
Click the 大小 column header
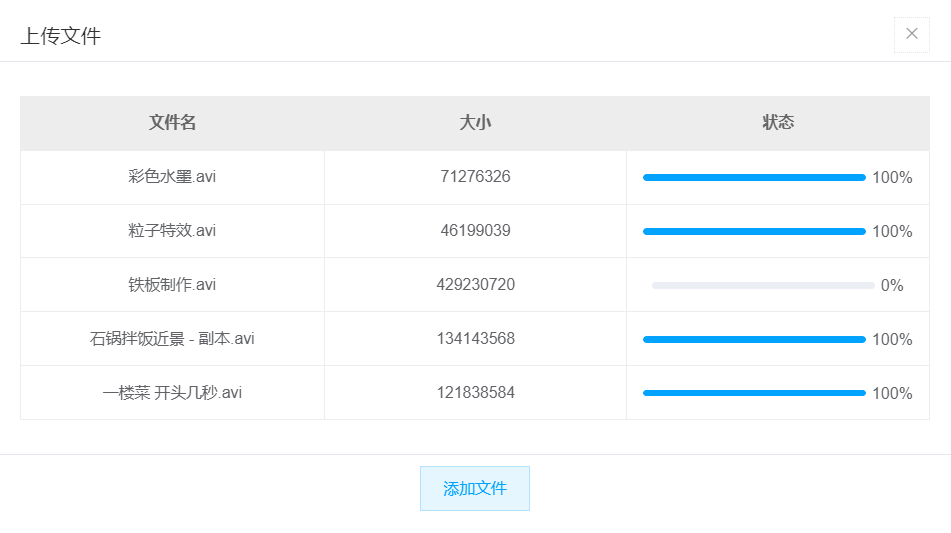(x=475, y=123)
